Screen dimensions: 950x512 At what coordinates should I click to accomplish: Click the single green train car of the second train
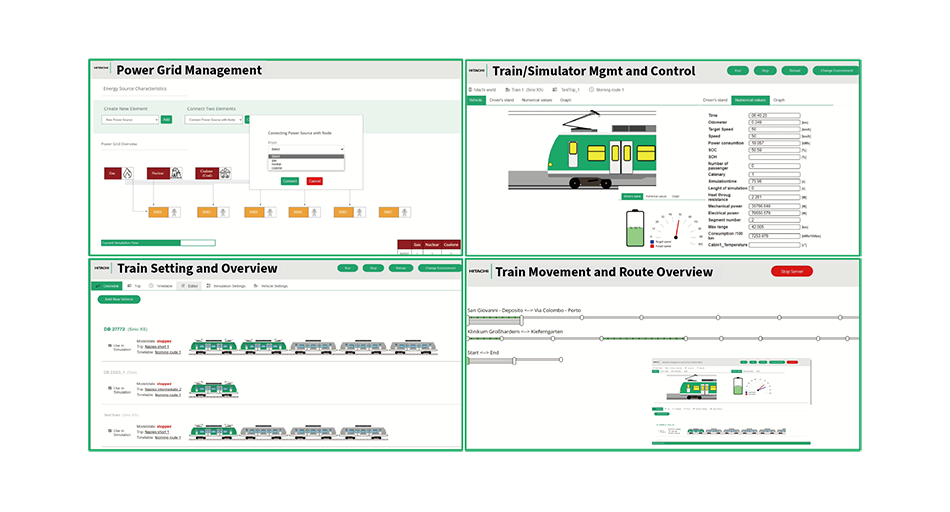[213, 389]
